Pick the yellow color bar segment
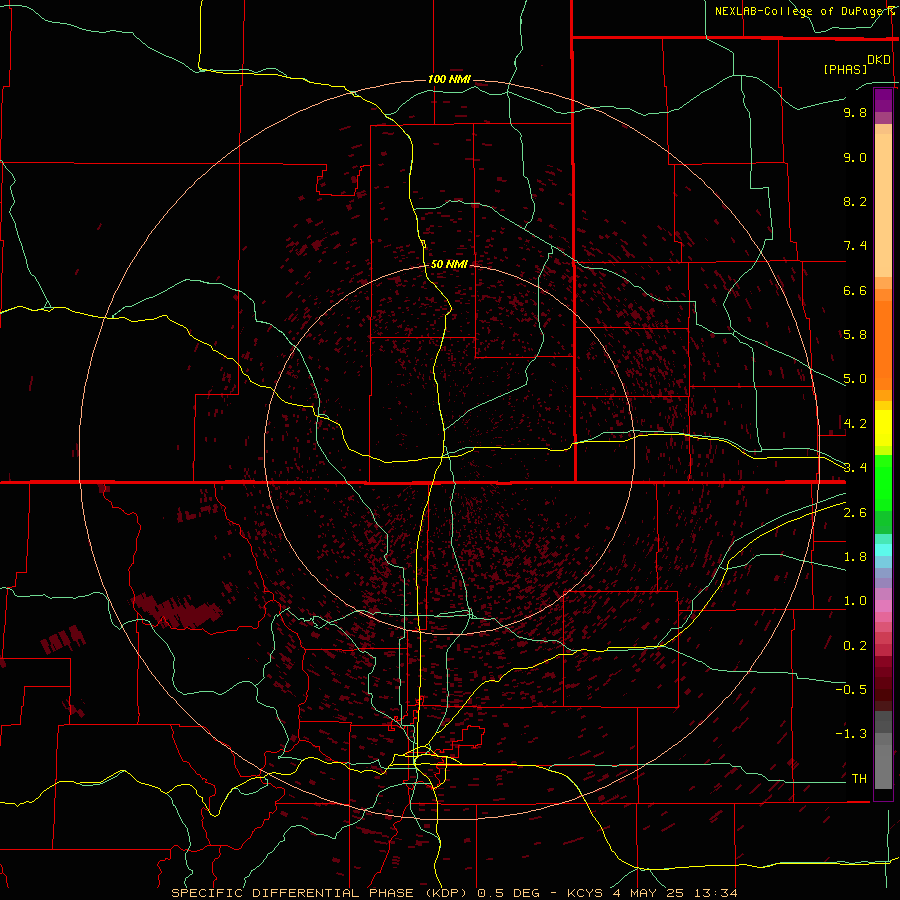900x900 pixels. tap(883, 428)
